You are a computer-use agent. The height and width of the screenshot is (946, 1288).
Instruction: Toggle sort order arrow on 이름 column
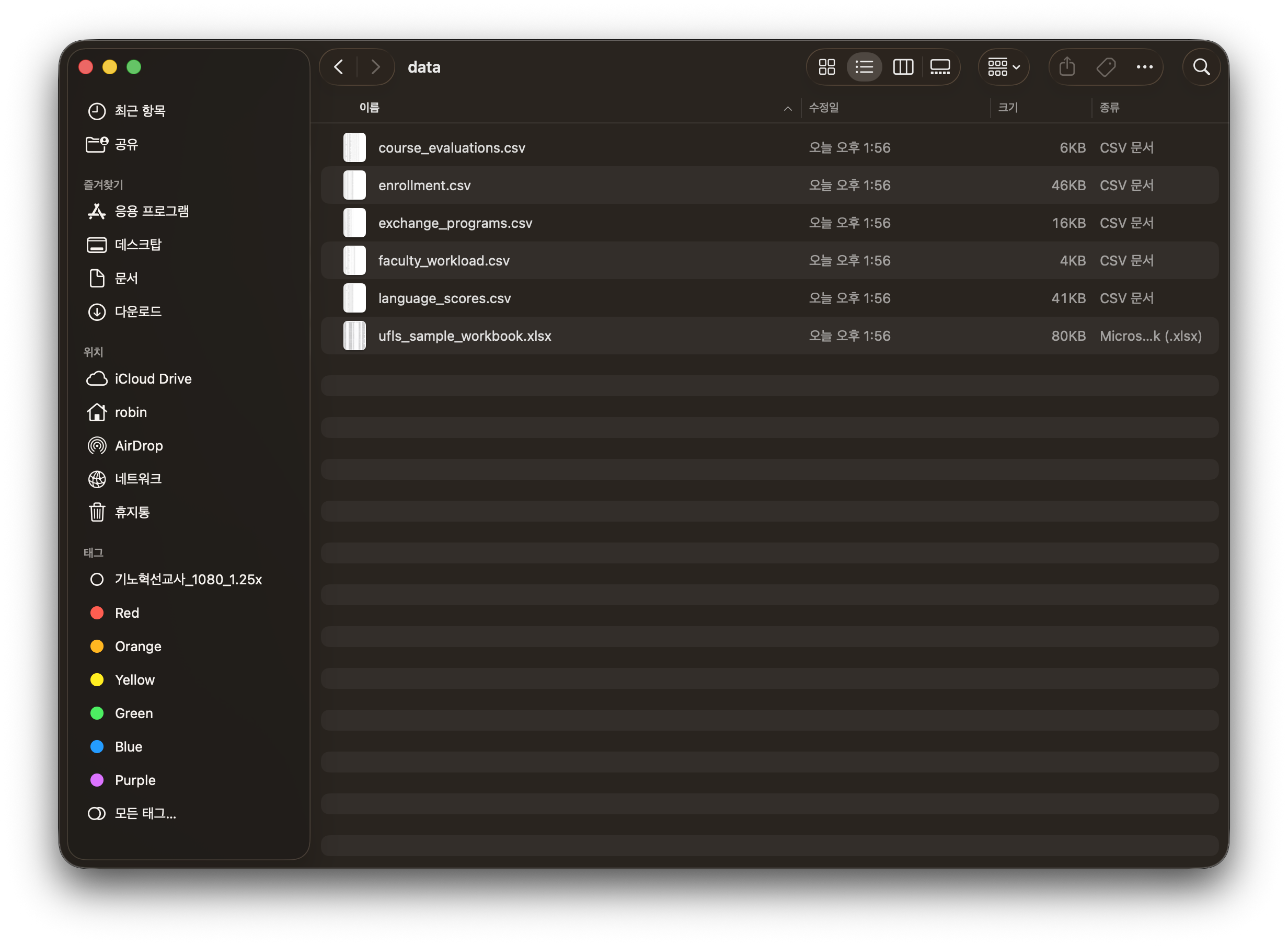788,108
